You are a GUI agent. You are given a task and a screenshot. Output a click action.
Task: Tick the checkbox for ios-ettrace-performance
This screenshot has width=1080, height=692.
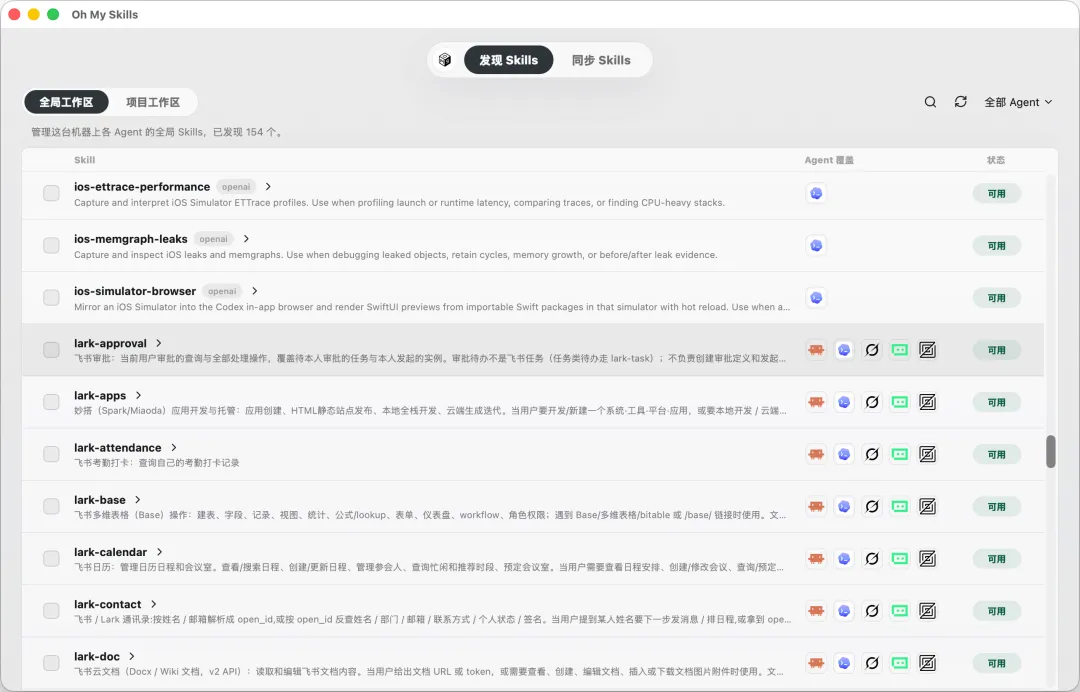[x=51, y=193]
